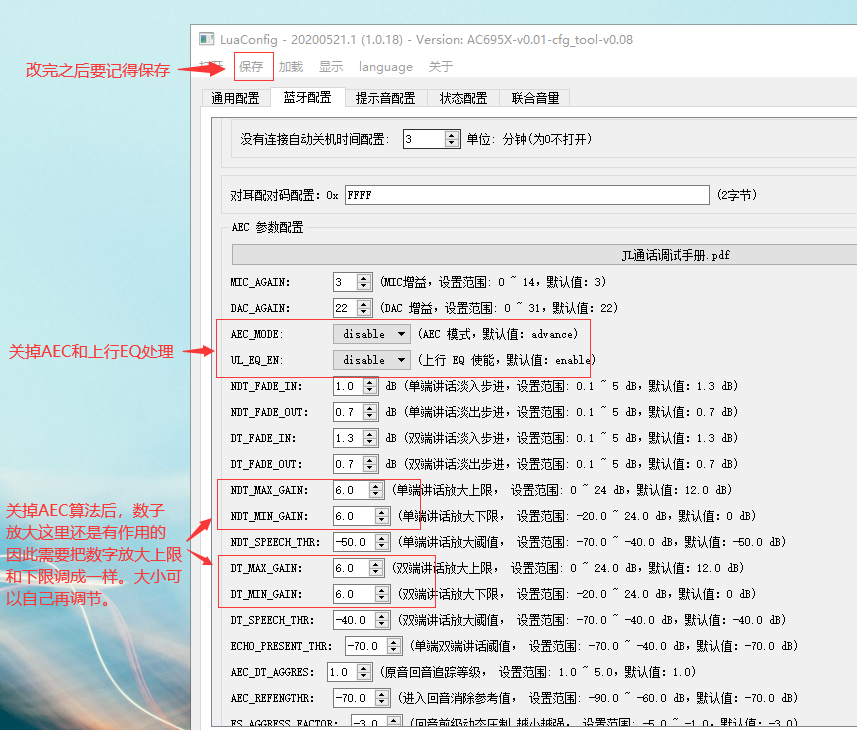Go to the 联合音量 tab
This screenshot has height=730, width=857.
tap(535, 98)
